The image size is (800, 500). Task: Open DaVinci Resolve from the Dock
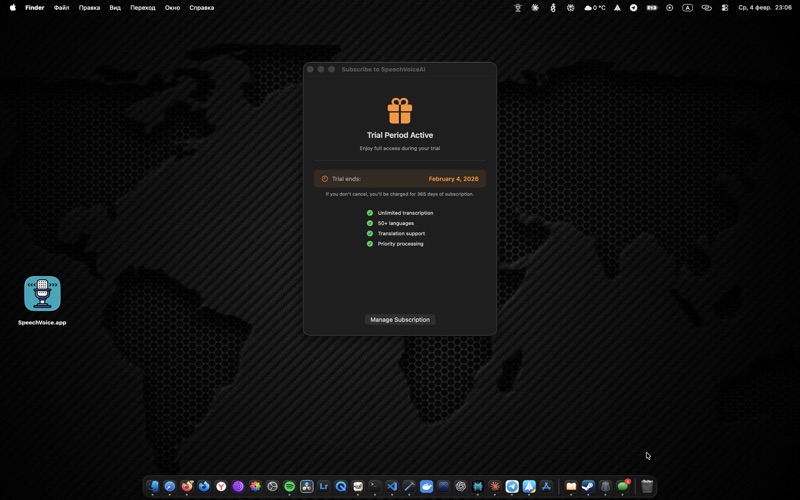click(307, 486)
